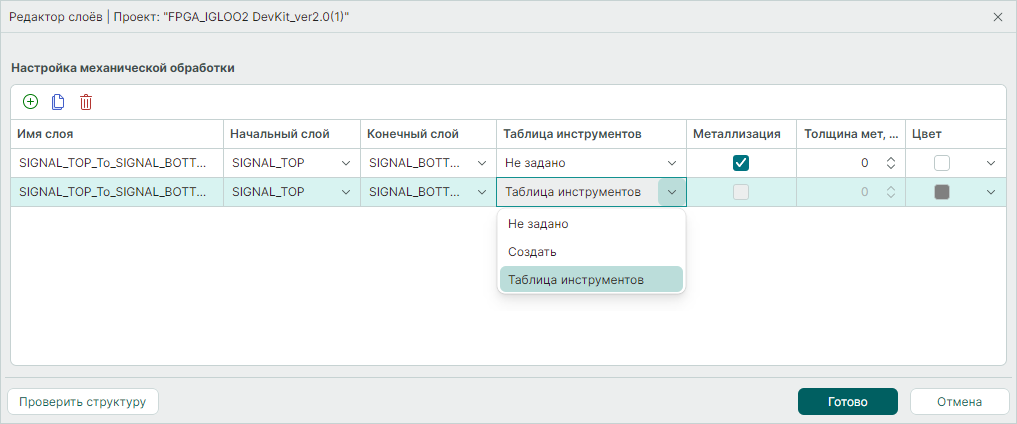The width and height of the screenshot is (1017, 424).
Task: Adjust thickness stepper arrows in first row
Action: [889, 163]
